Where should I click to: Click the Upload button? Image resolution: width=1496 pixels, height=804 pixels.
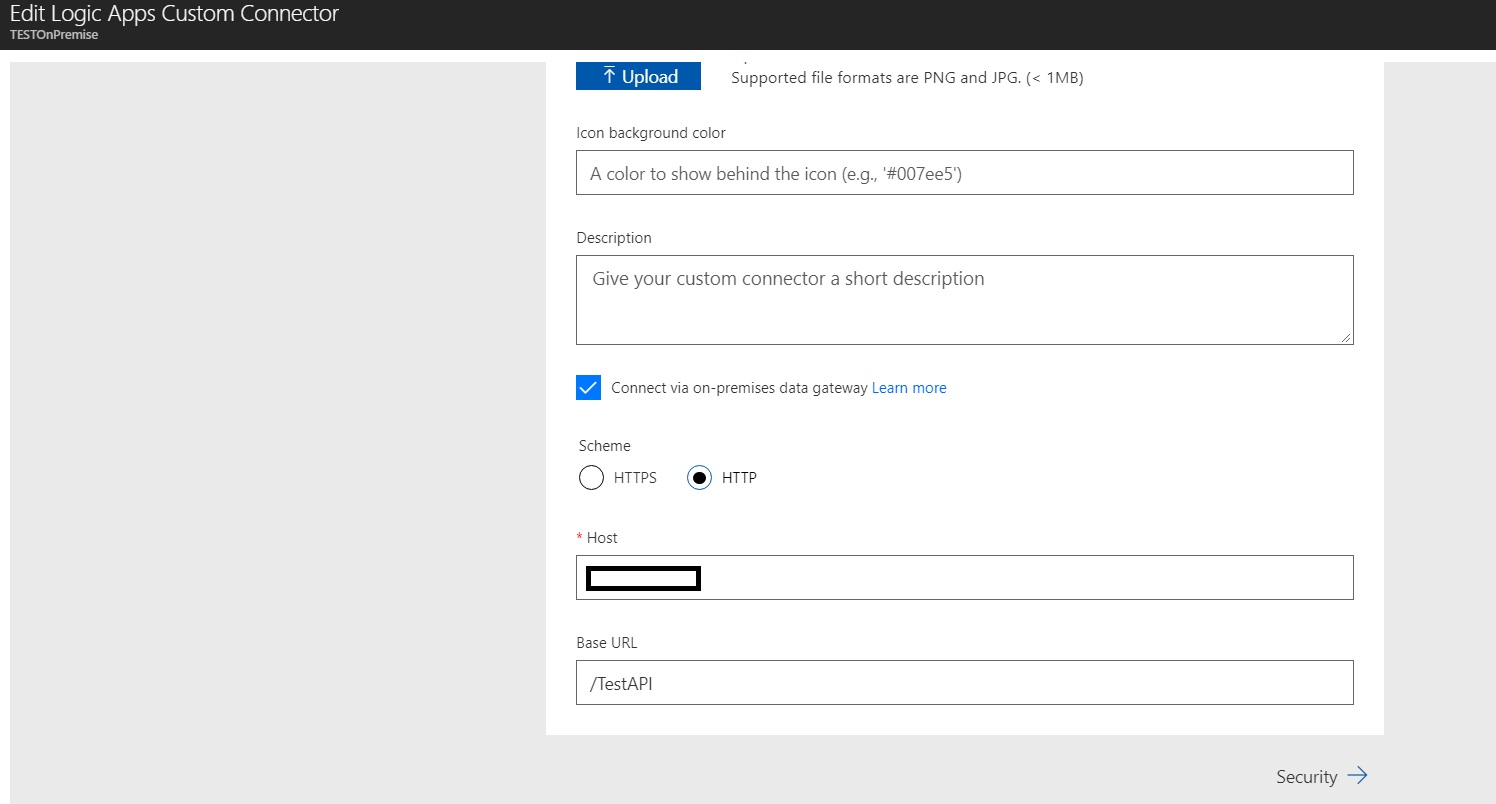(638, 76)
